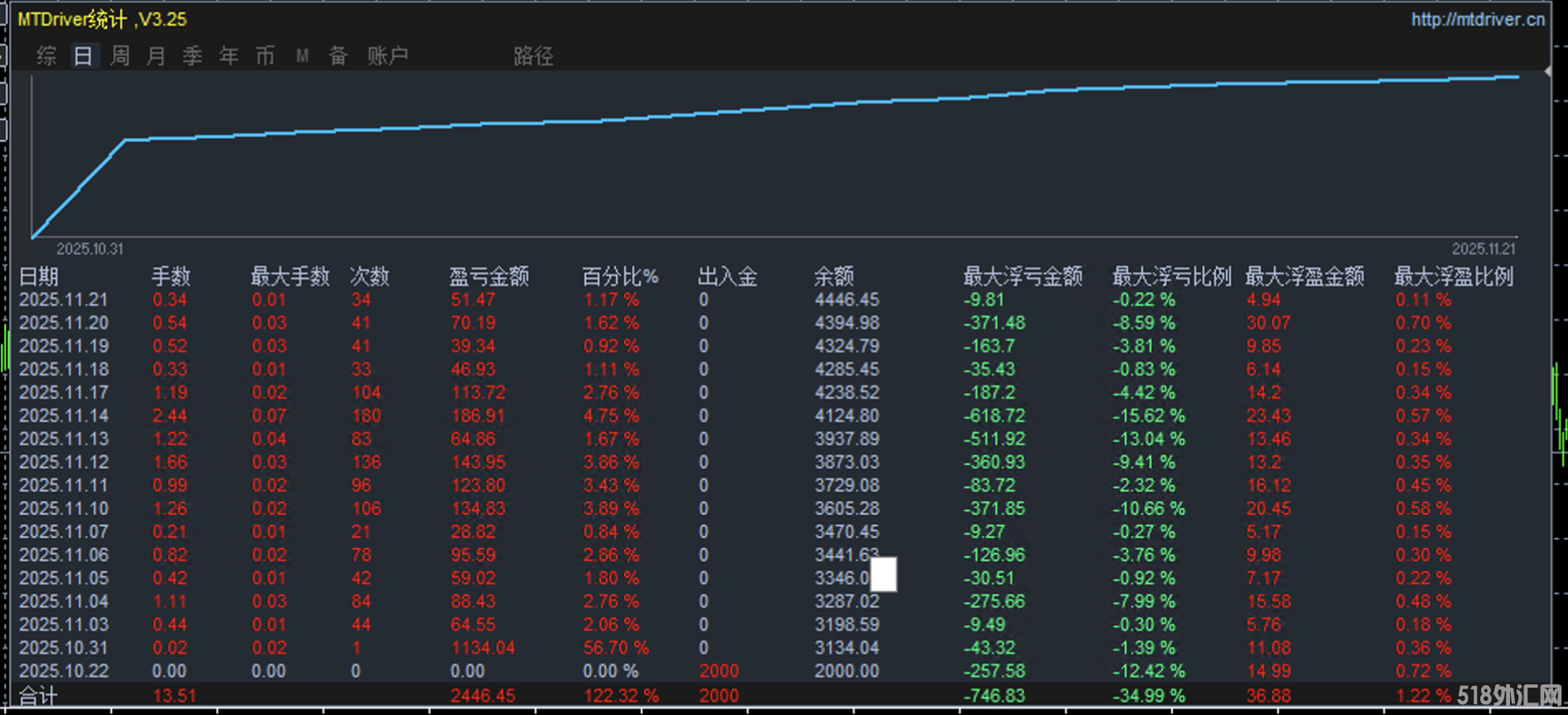Open the 路径 path tab

tap(532, 55)
